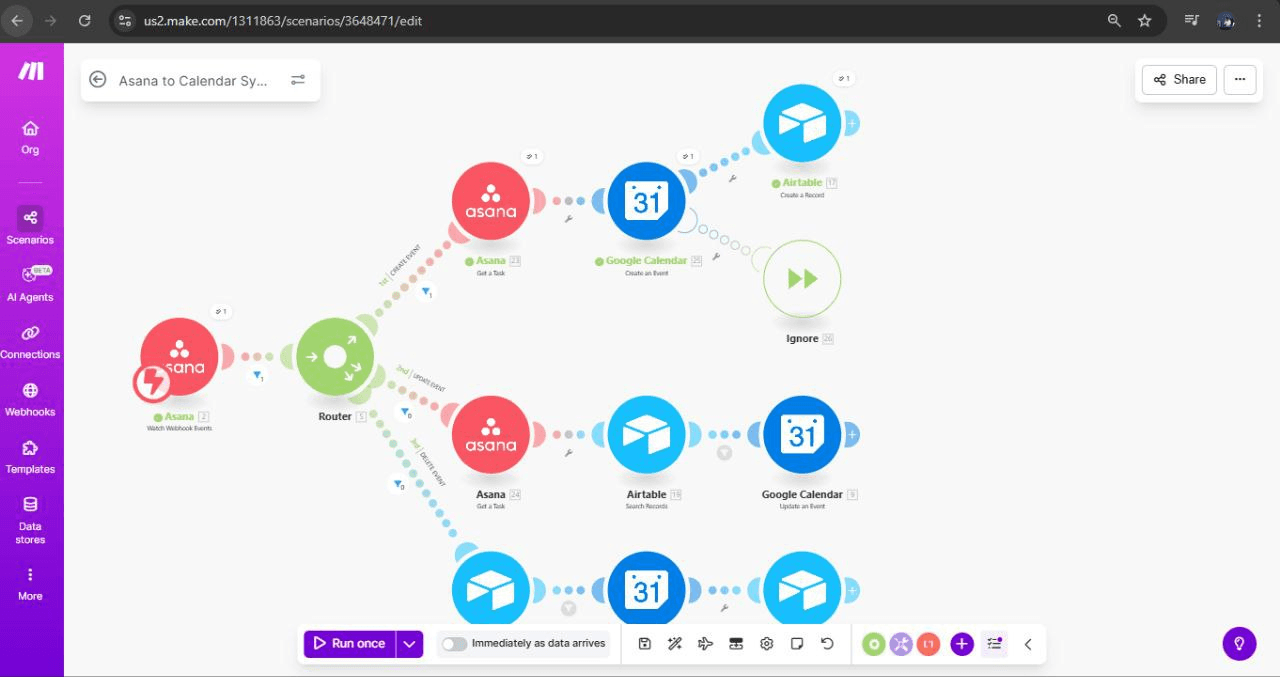Add module after Airtable Create a Record
The image size is (1280, 677).
pos(852,124)
